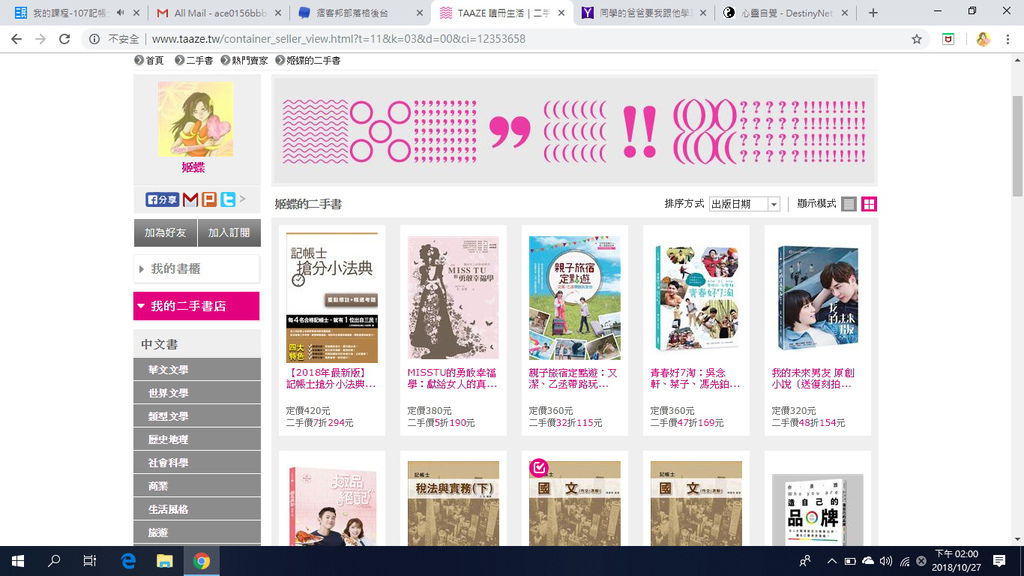This screenshot has width=1024, height=576.
Task: Switch to grid display mode icon
Action: click(x=869, y=204)
